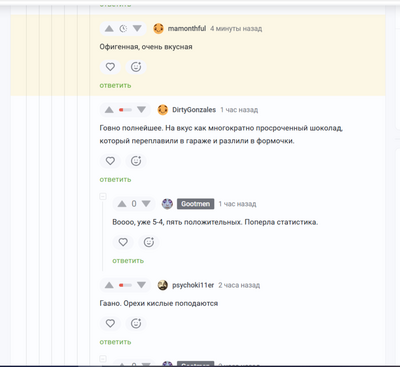Click the rating bar on DirtyGonzales's comment

click(x=125, y=110)
